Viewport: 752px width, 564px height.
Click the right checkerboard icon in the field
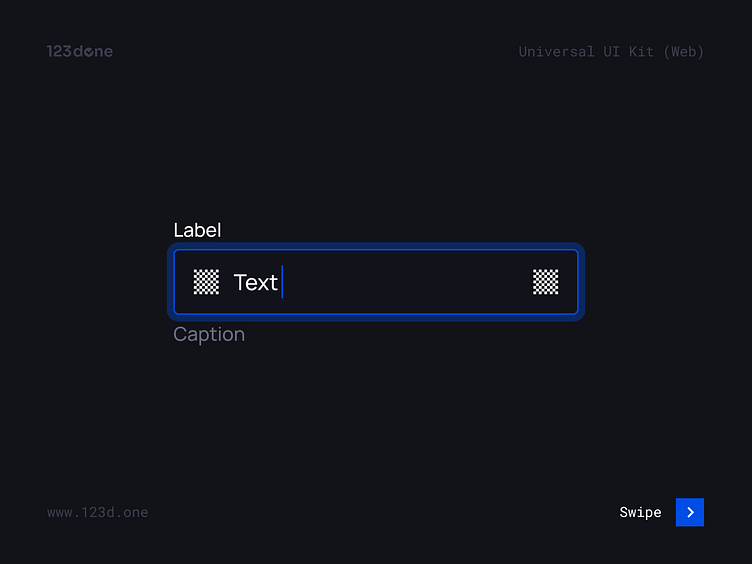coord(545,282)
